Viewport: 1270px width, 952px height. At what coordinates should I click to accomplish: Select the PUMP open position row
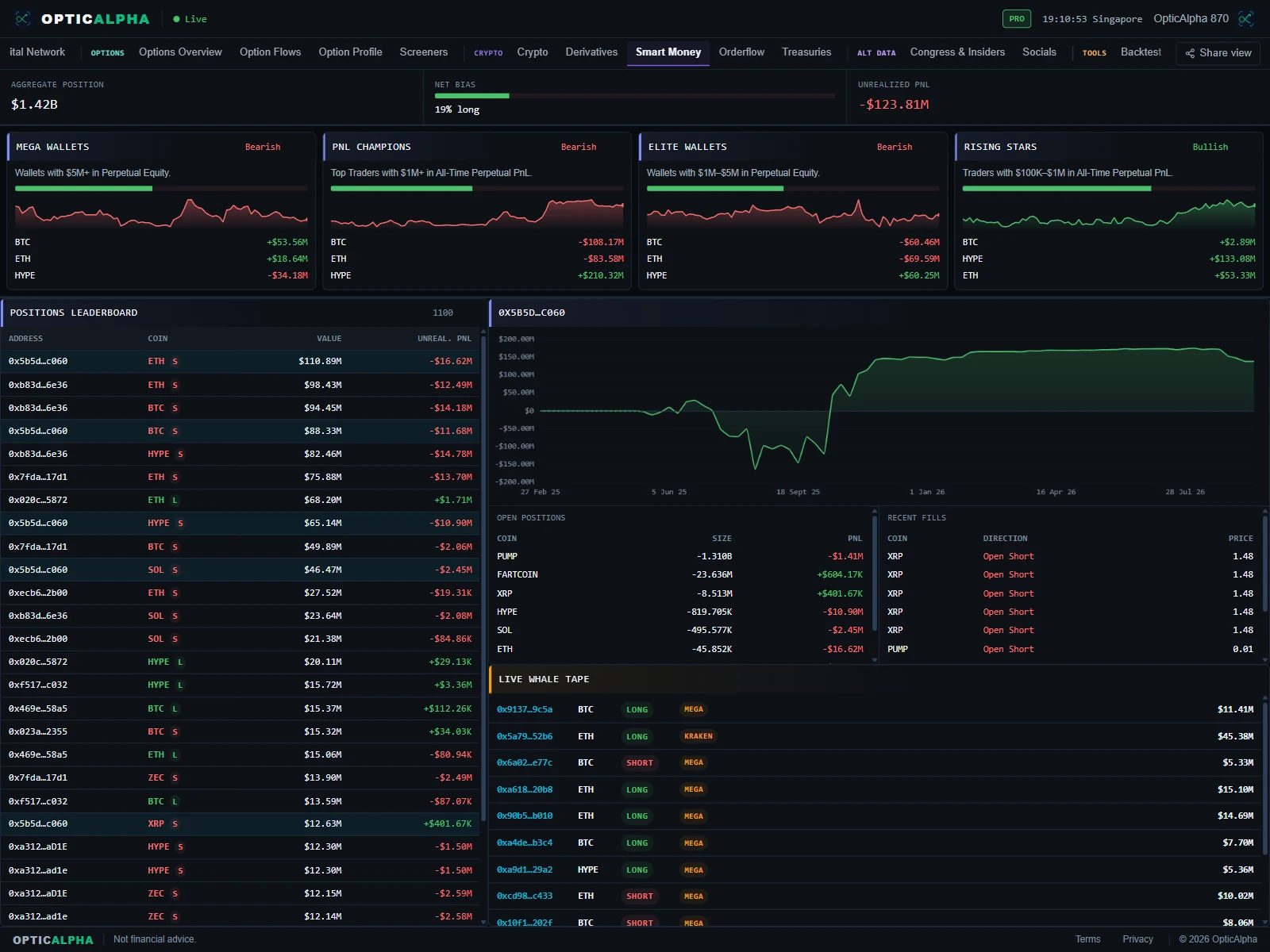(x=679, y=557)
